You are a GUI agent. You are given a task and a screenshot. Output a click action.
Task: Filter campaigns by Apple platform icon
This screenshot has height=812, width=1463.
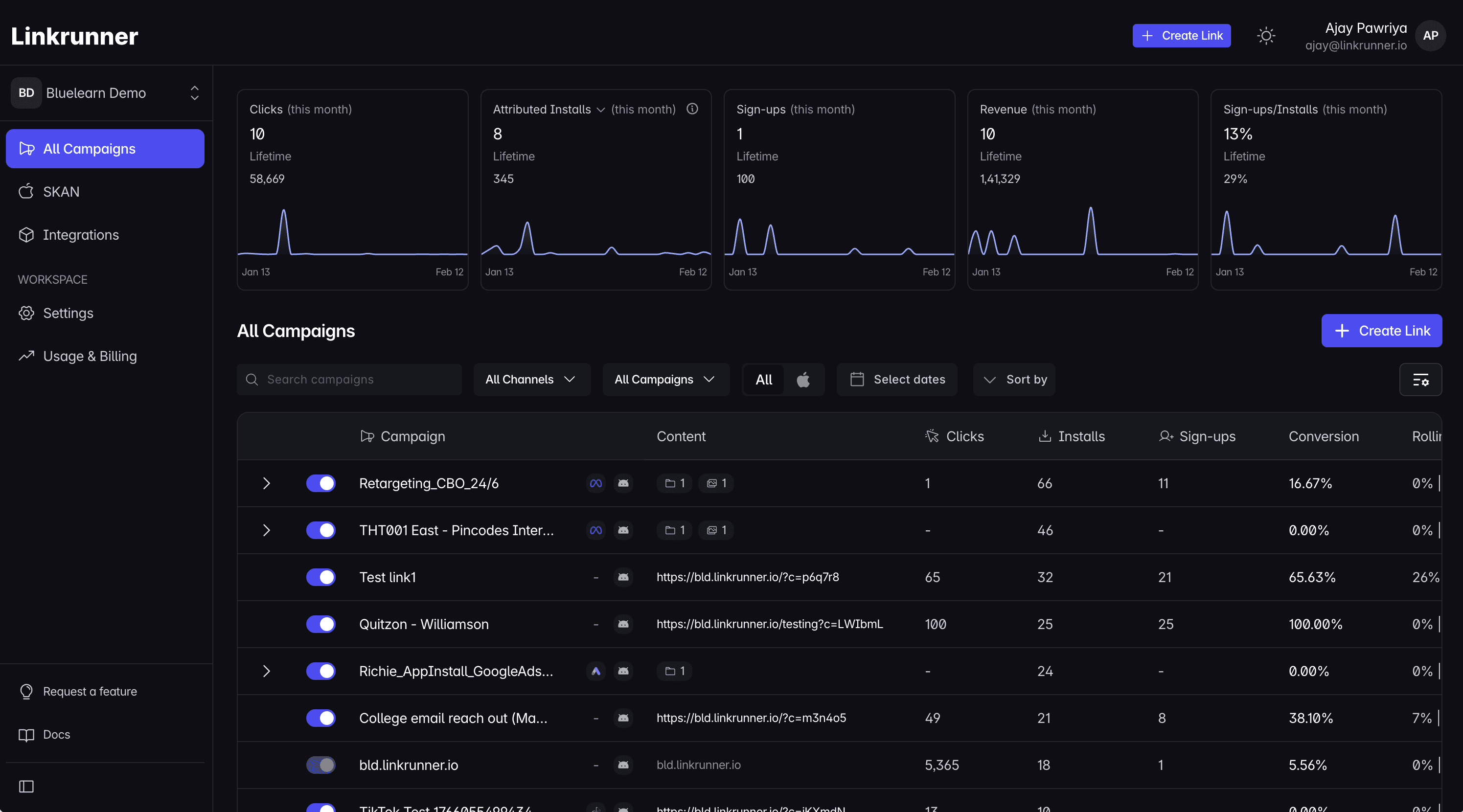(x=803, y=379)
